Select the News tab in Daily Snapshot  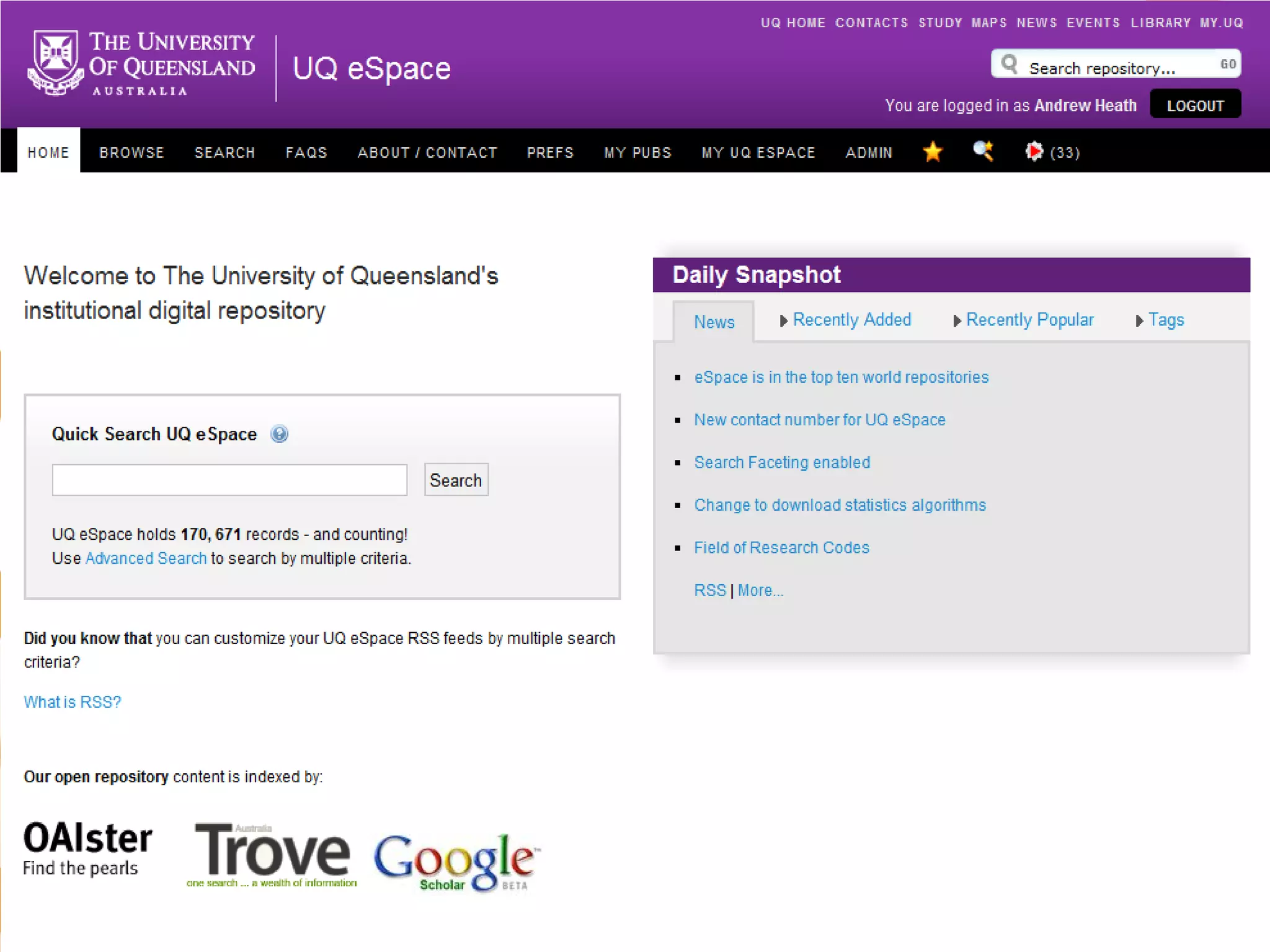714,322
